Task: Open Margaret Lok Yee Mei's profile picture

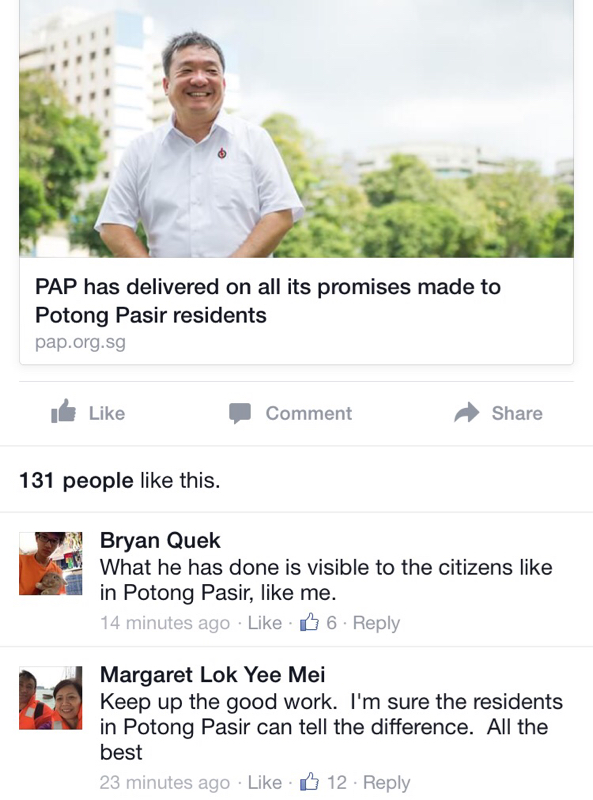Action: coord(51,697)
